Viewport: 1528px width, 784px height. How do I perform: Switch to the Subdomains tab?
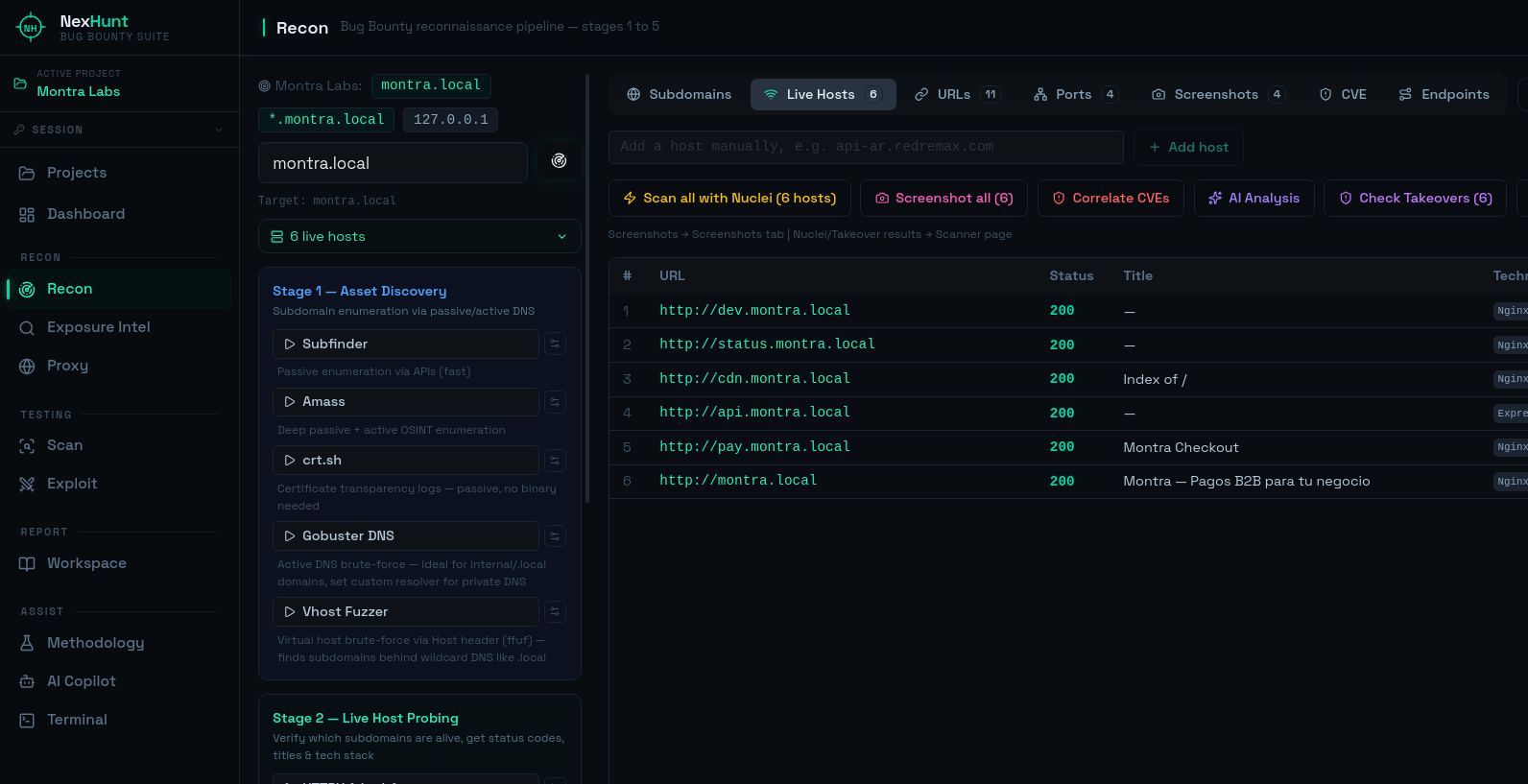pos(679,94)
